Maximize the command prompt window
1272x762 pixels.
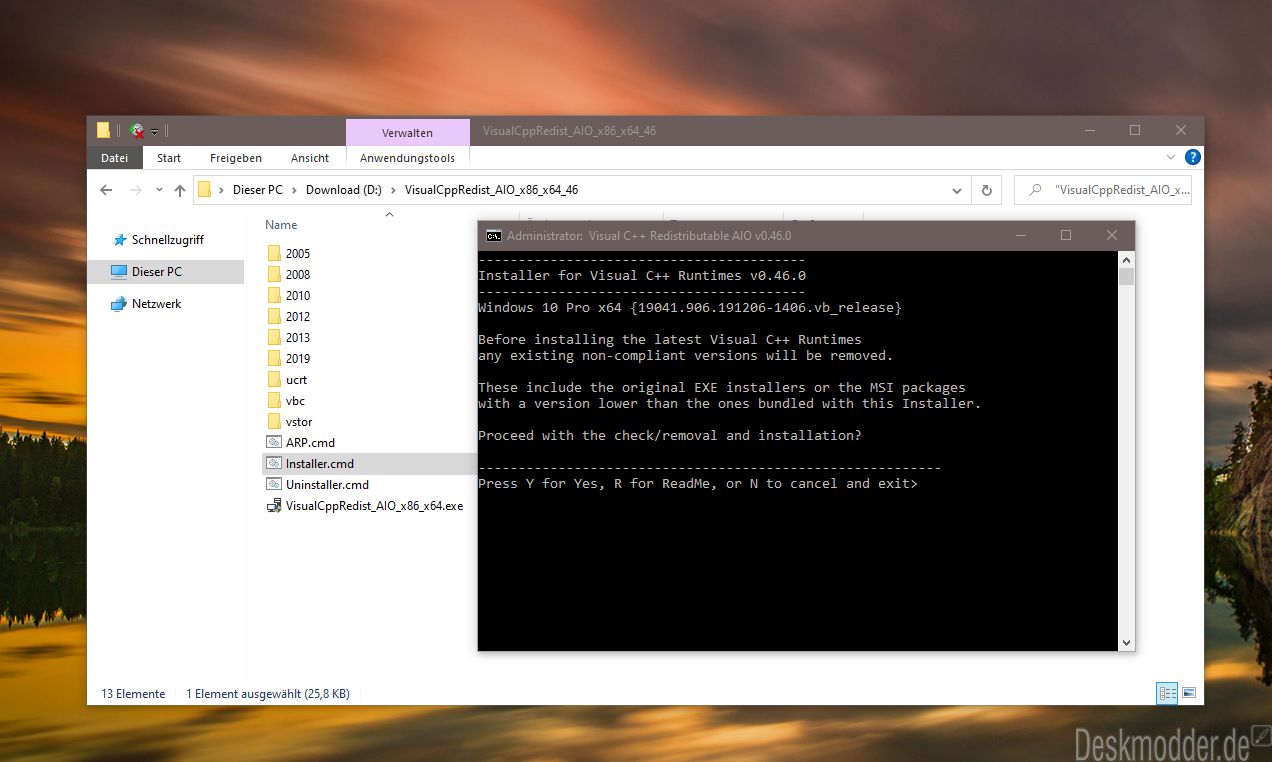(1066, 236)
